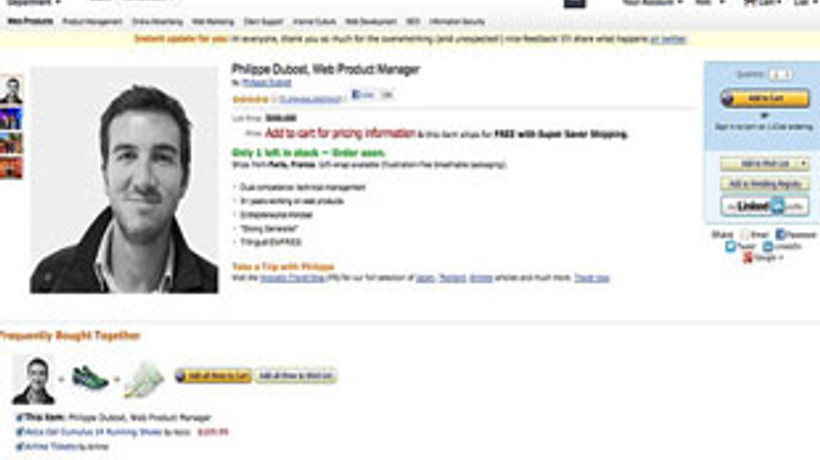The height and width of the screenshot is (460, 820).
Task: Select the Web Development navigation tab
Action: tap(371, 21)
